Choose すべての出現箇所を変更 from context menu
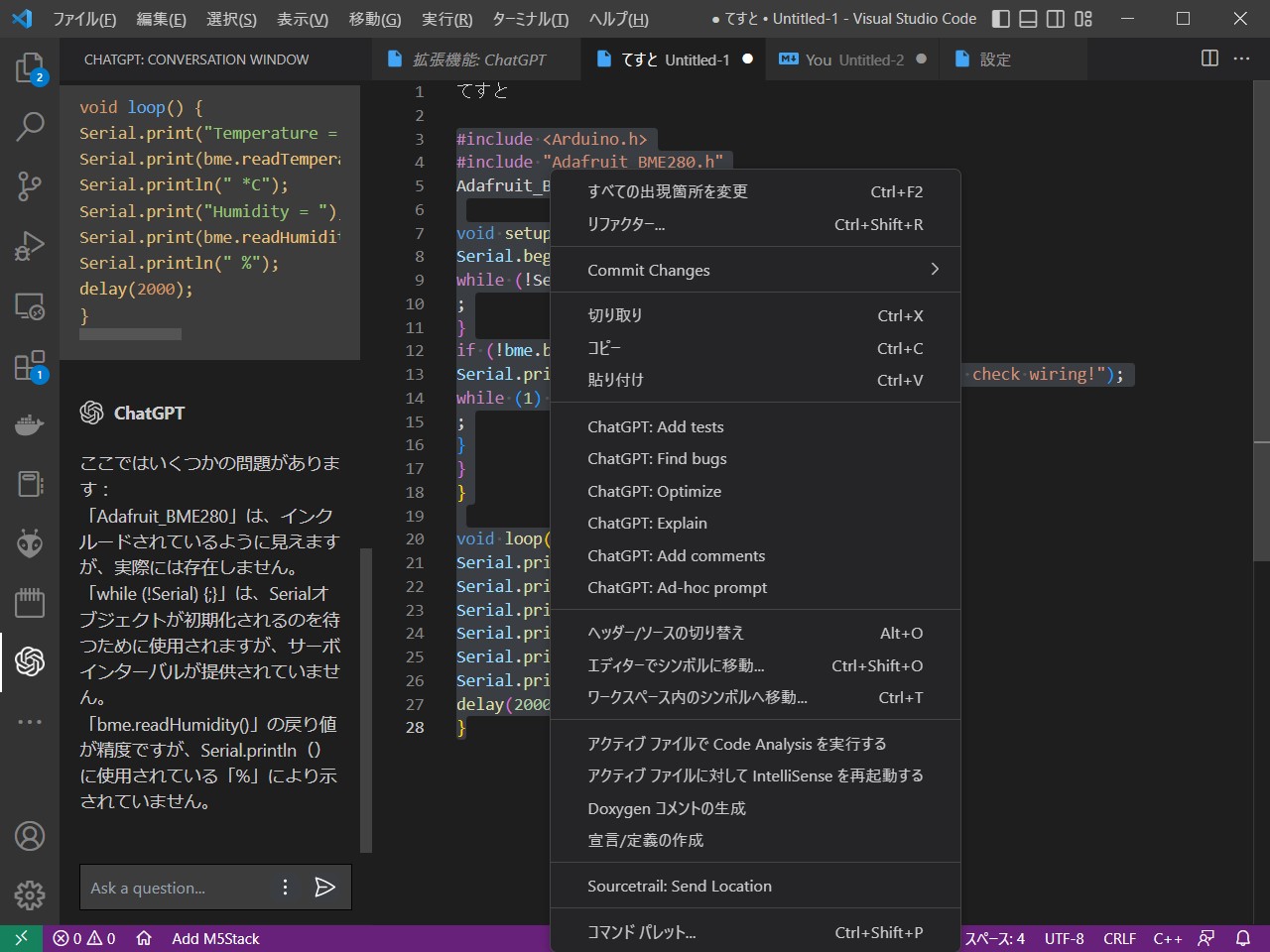 [756, 191]
